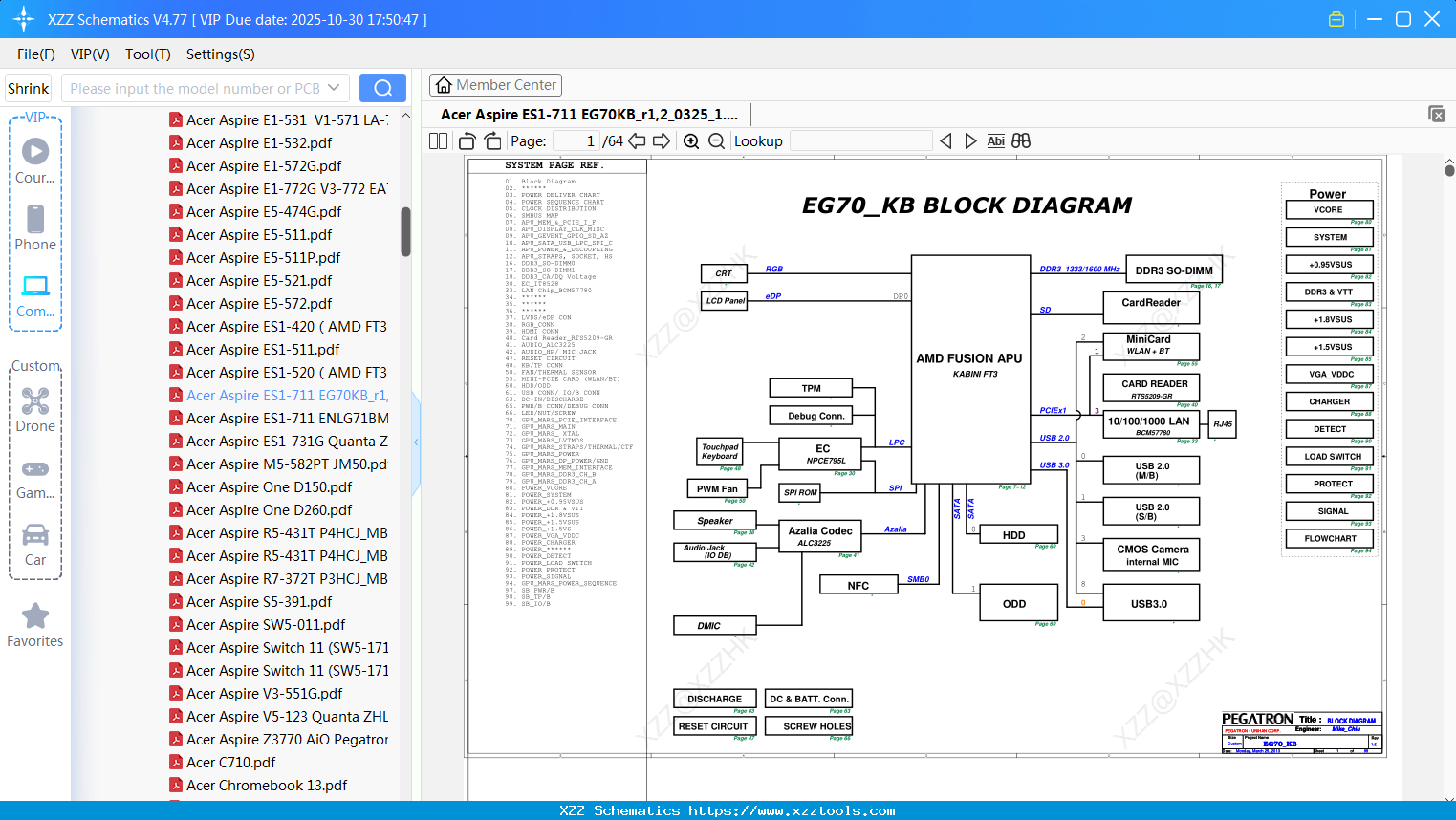
Task: Select highlighted Acer Aspire ES1-711 EG70KB file
Action: [278, 395]
